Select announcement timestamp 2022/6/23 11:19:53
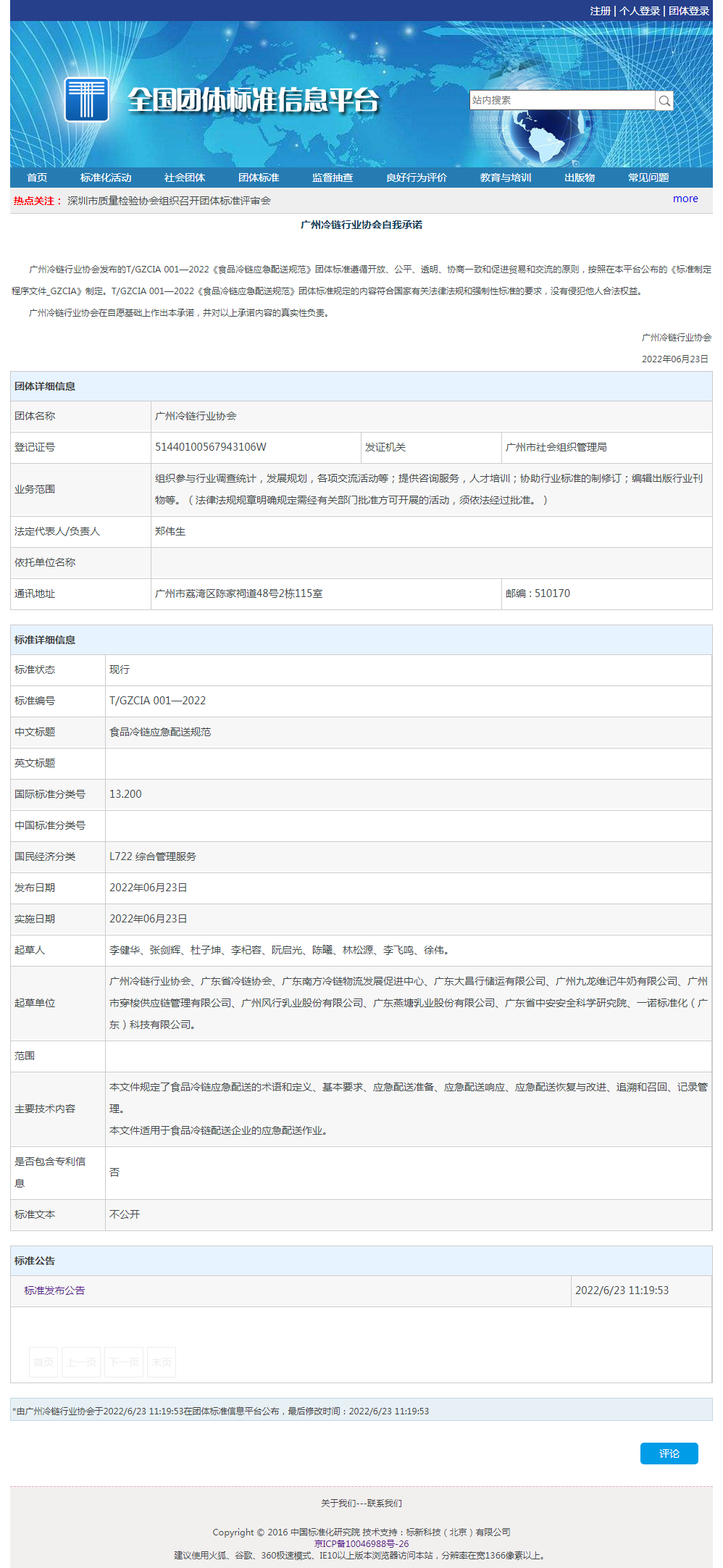This screenshot has height=1568, width=723. click(622, 1290)
